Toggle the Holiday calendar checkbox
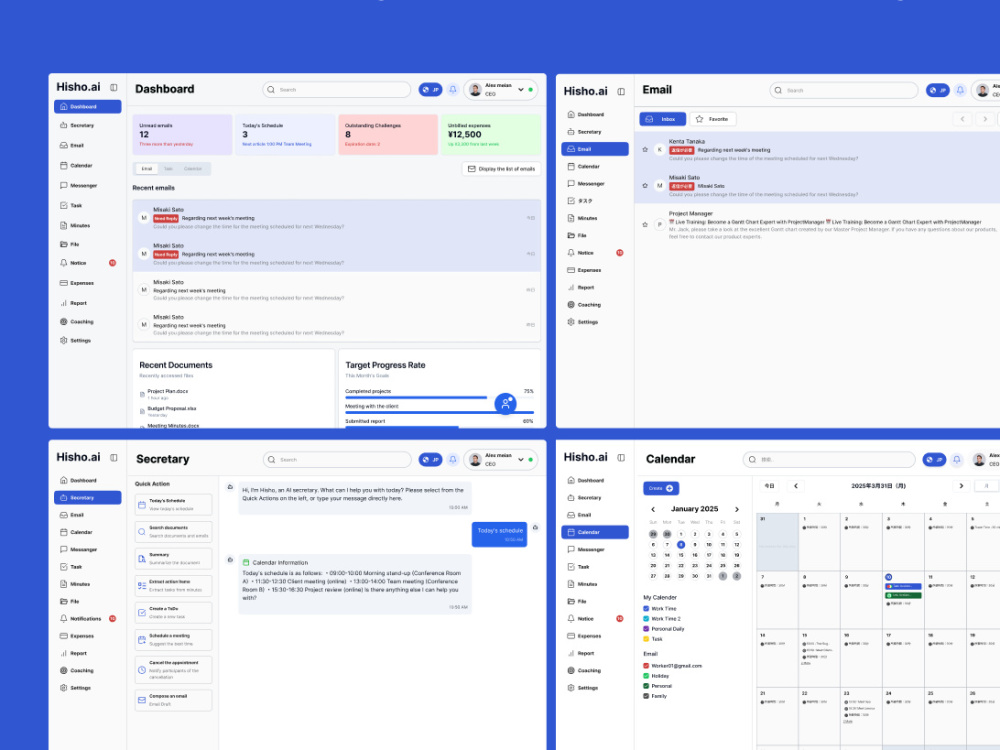 click(x=646, y=676)
